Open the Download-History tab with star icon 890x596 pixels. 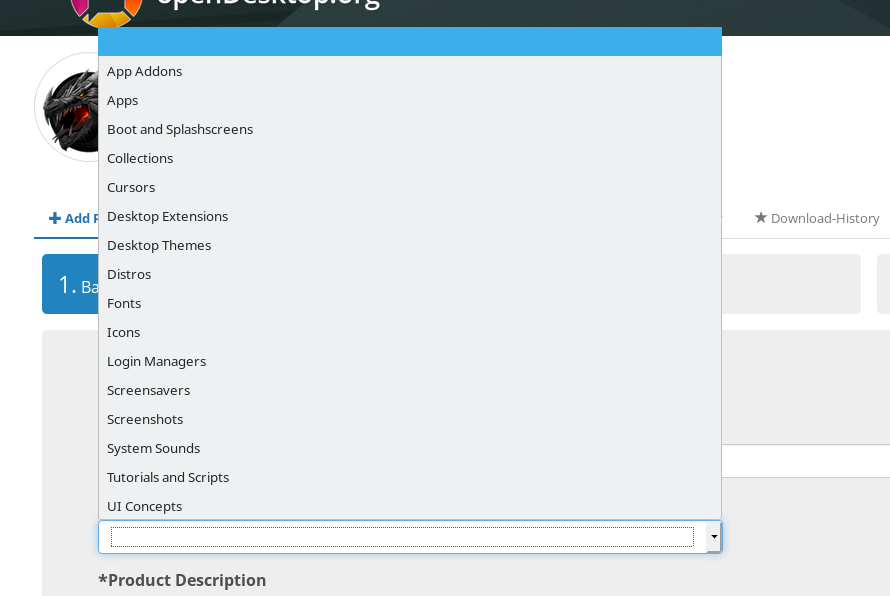(x=817, y=219)
